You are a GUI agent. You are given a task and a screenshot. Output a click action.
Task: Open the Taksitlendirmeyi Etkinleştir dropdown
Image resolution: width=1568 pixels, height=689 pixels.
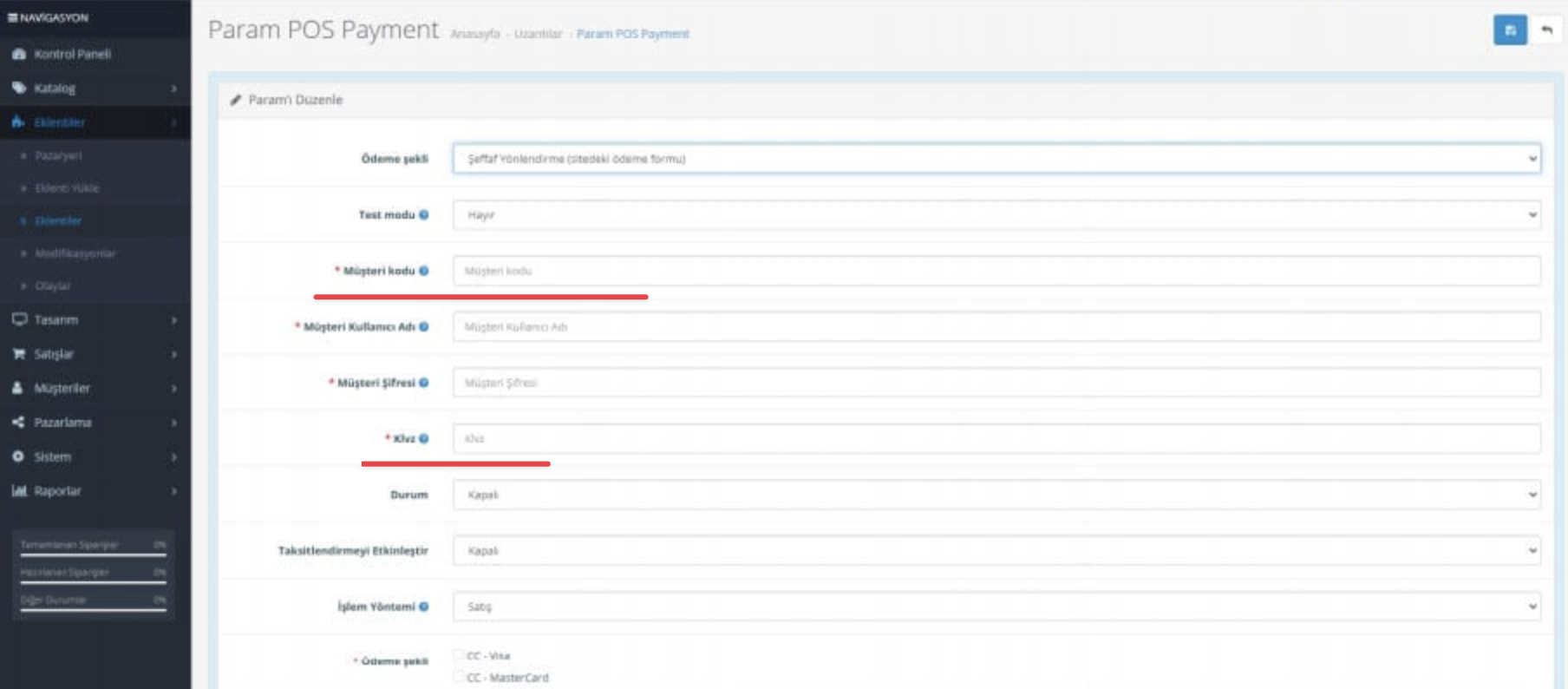click(x=996, y=551)
